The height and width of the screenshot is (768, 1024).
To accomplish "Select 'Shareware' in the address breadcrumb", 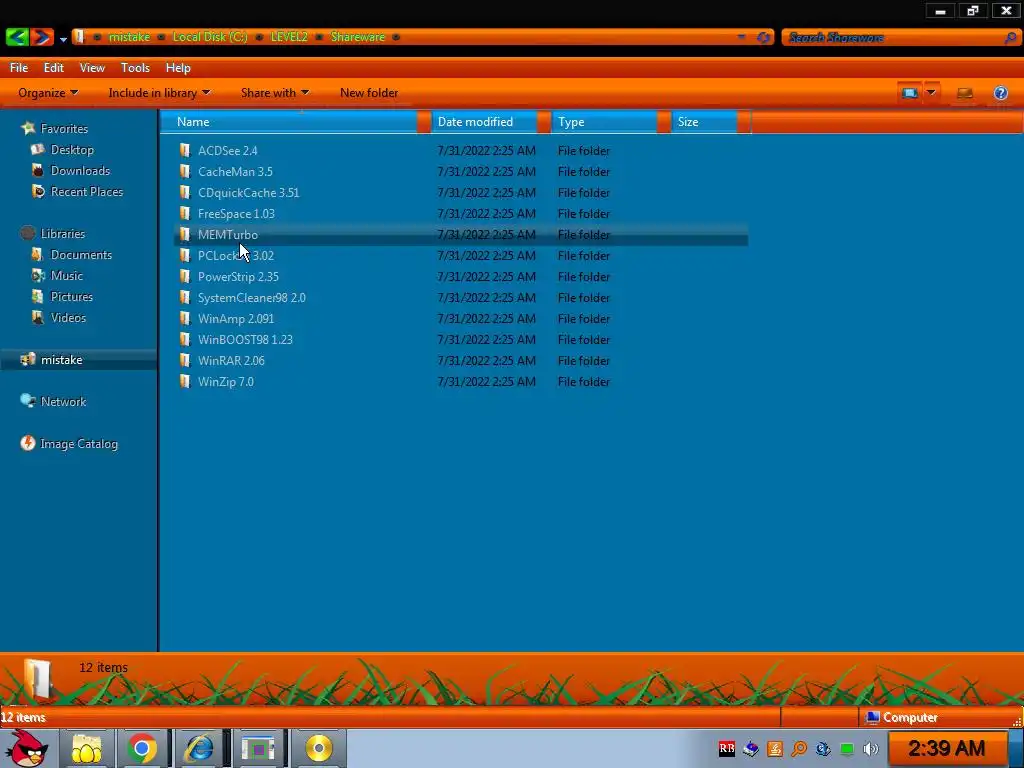I will coord(358,37).
